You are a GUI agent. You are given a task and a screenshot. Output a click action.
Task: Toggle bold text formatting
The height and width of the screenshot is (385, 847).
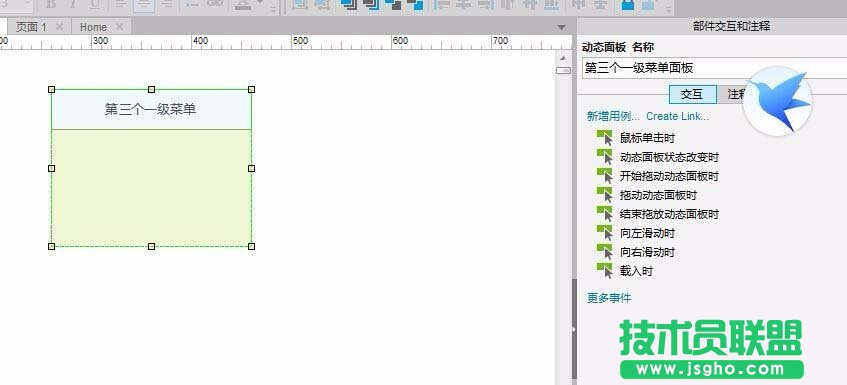51,4
